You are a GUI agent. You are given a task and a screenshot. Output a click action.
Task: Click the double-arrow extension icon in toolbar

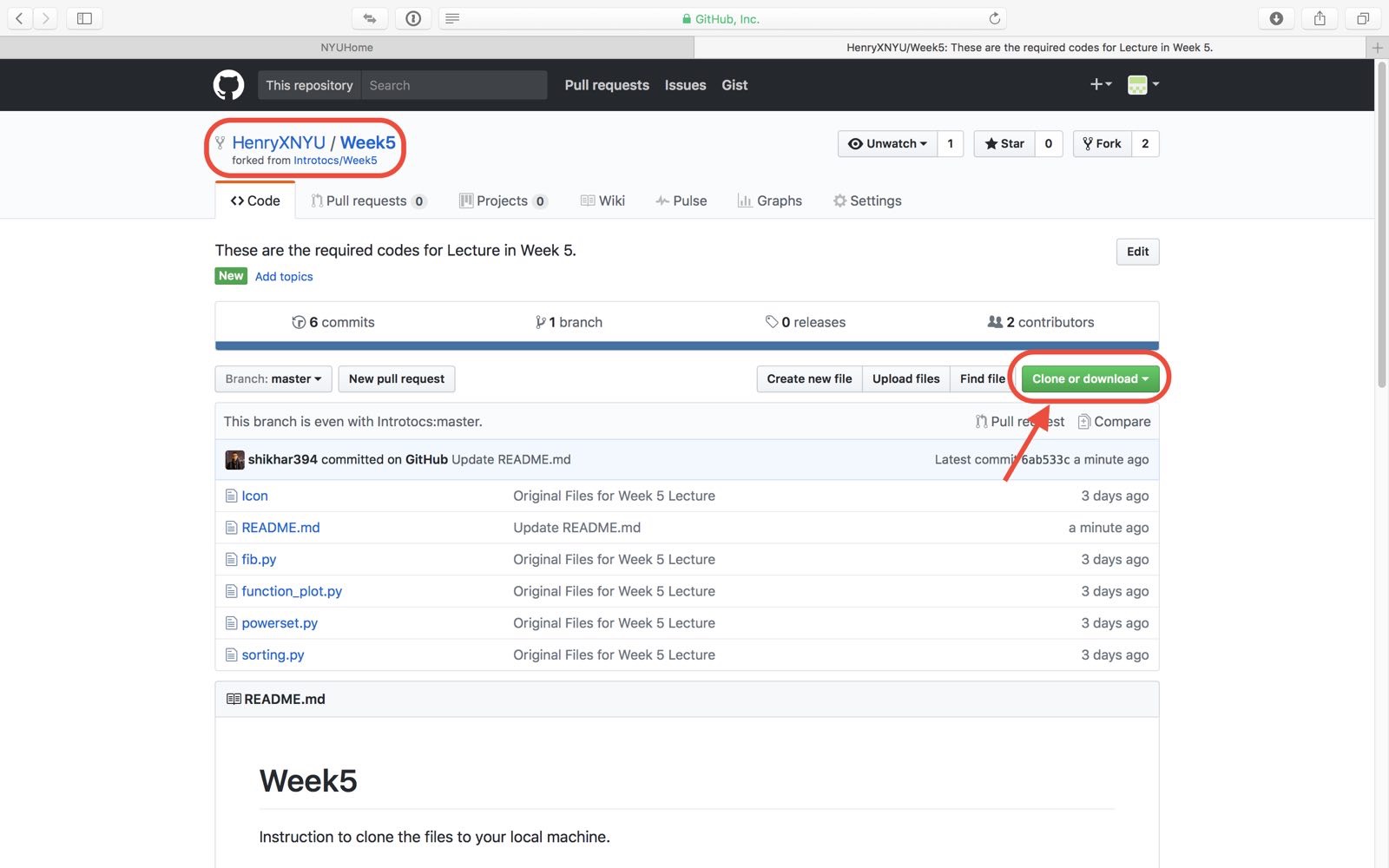[x=370, y=18]
